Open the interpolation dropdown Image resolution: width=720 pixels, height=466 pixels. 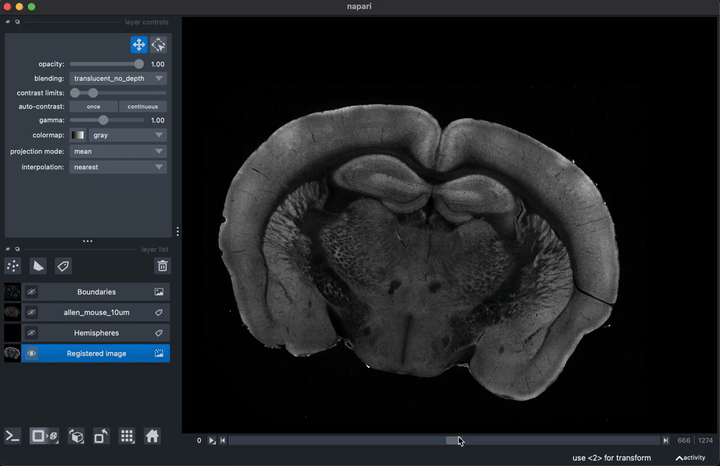tap(118, 167)
